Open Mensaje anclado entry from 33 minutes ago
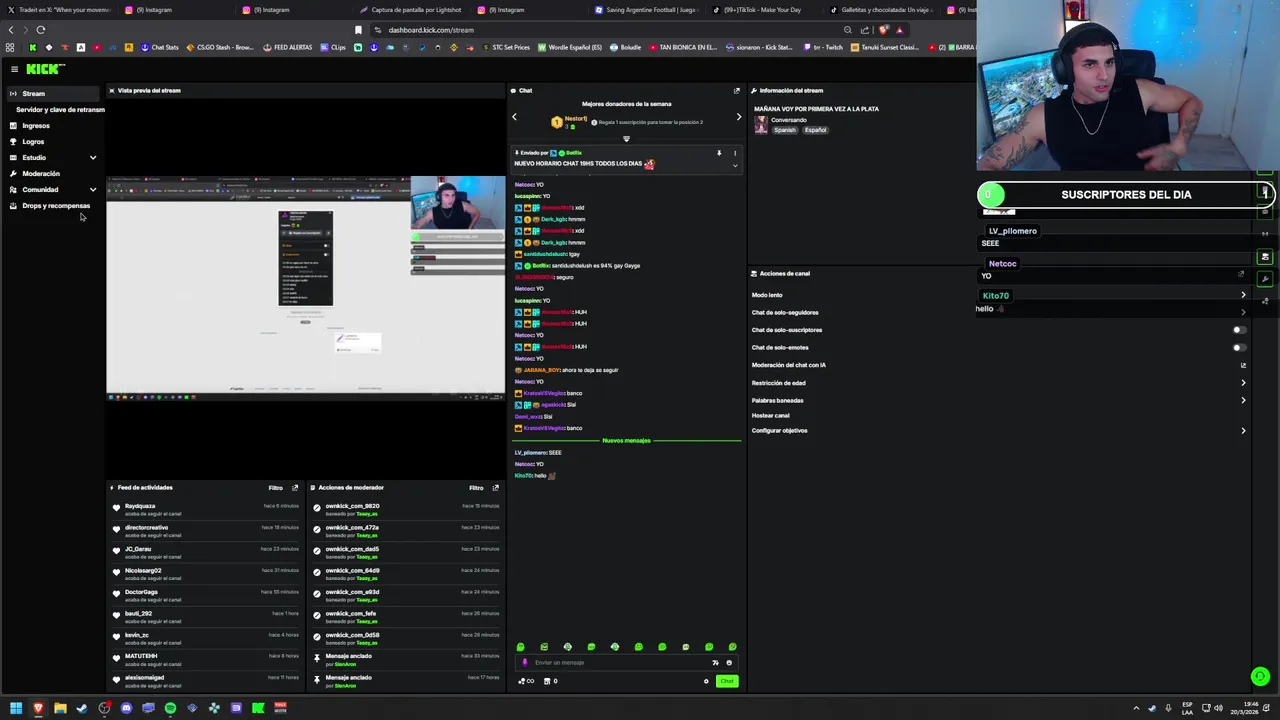 405,660
